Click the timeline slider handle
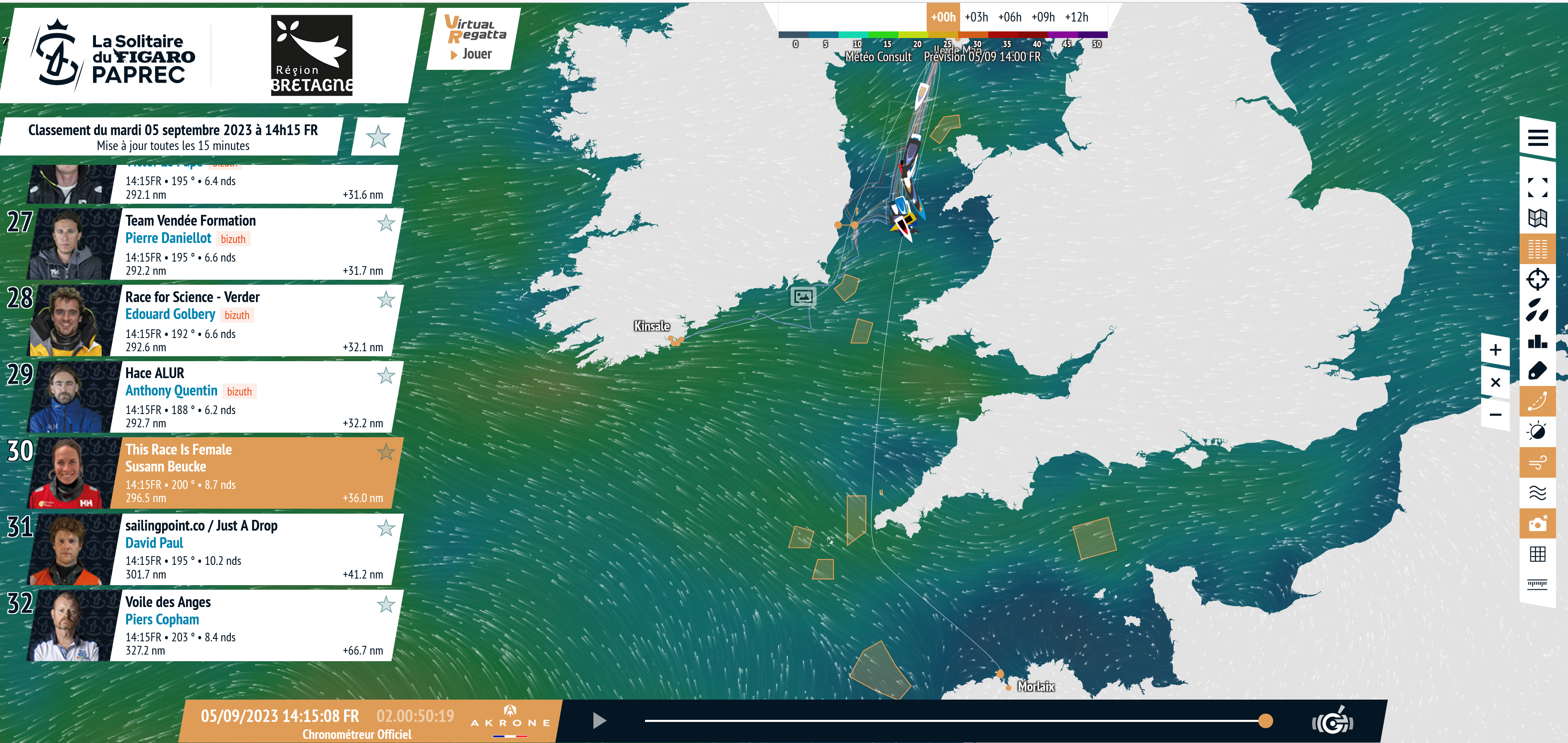 (x=1265, y=721)
